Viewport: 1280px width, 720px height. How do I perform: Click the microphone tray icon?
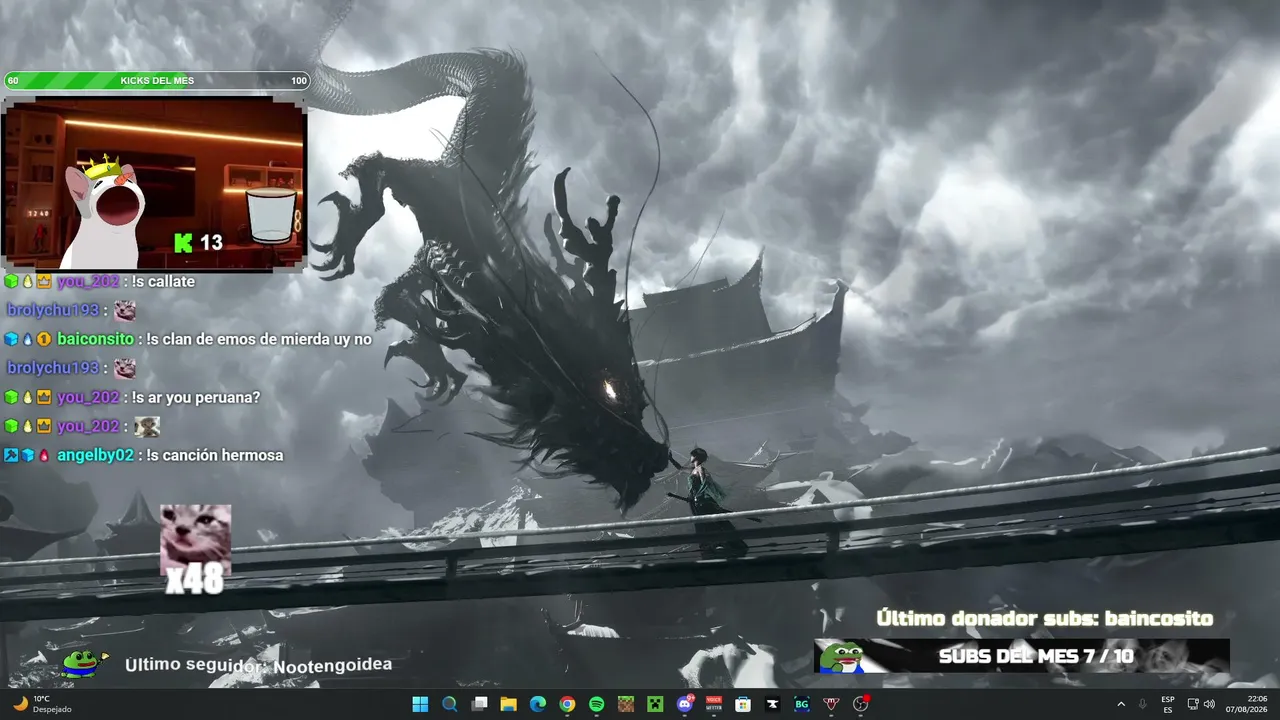pos(1142,704)
